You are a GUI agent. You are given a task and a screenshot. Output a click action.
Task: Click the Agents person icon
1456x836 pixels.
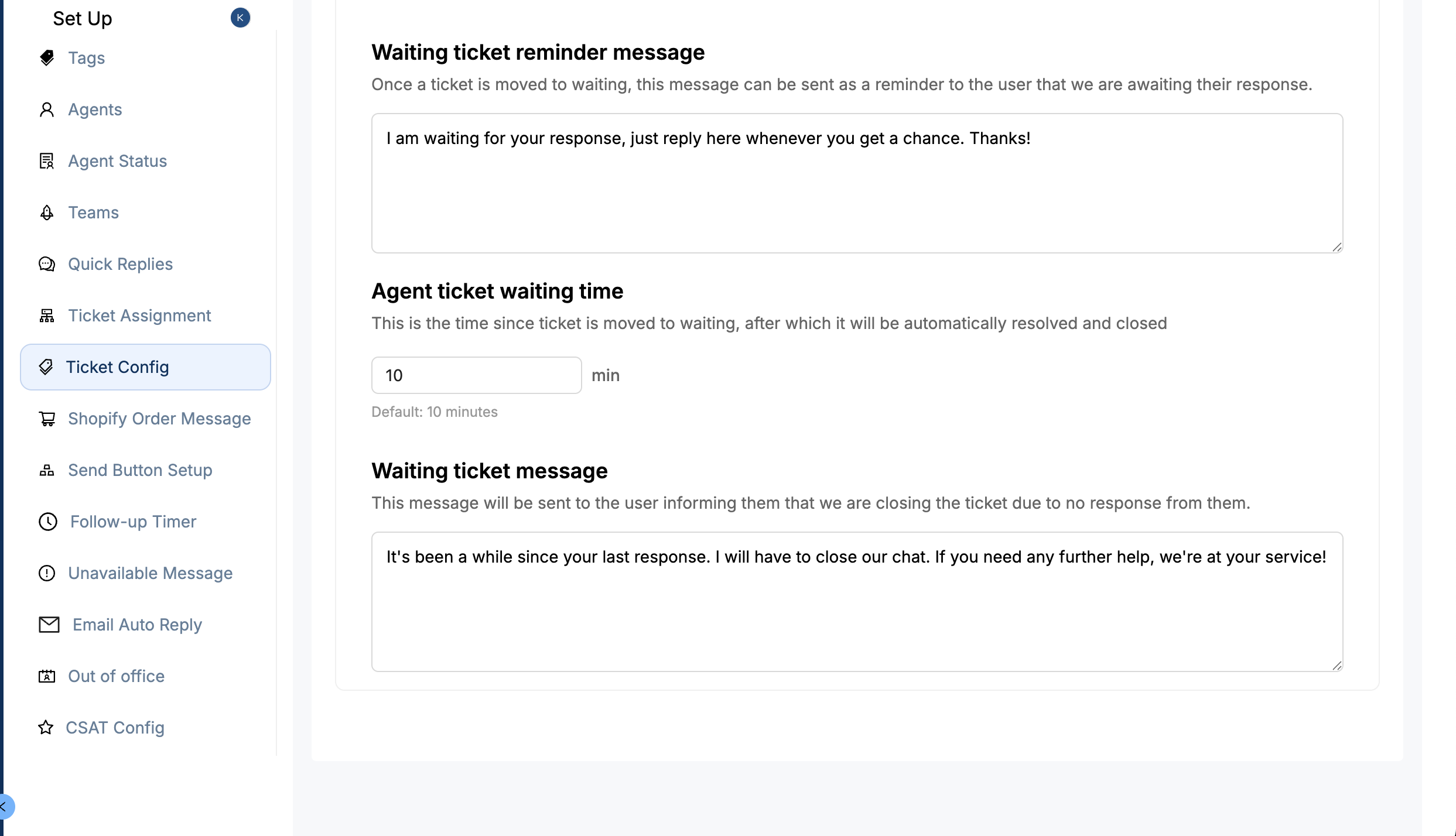[47, 109]
